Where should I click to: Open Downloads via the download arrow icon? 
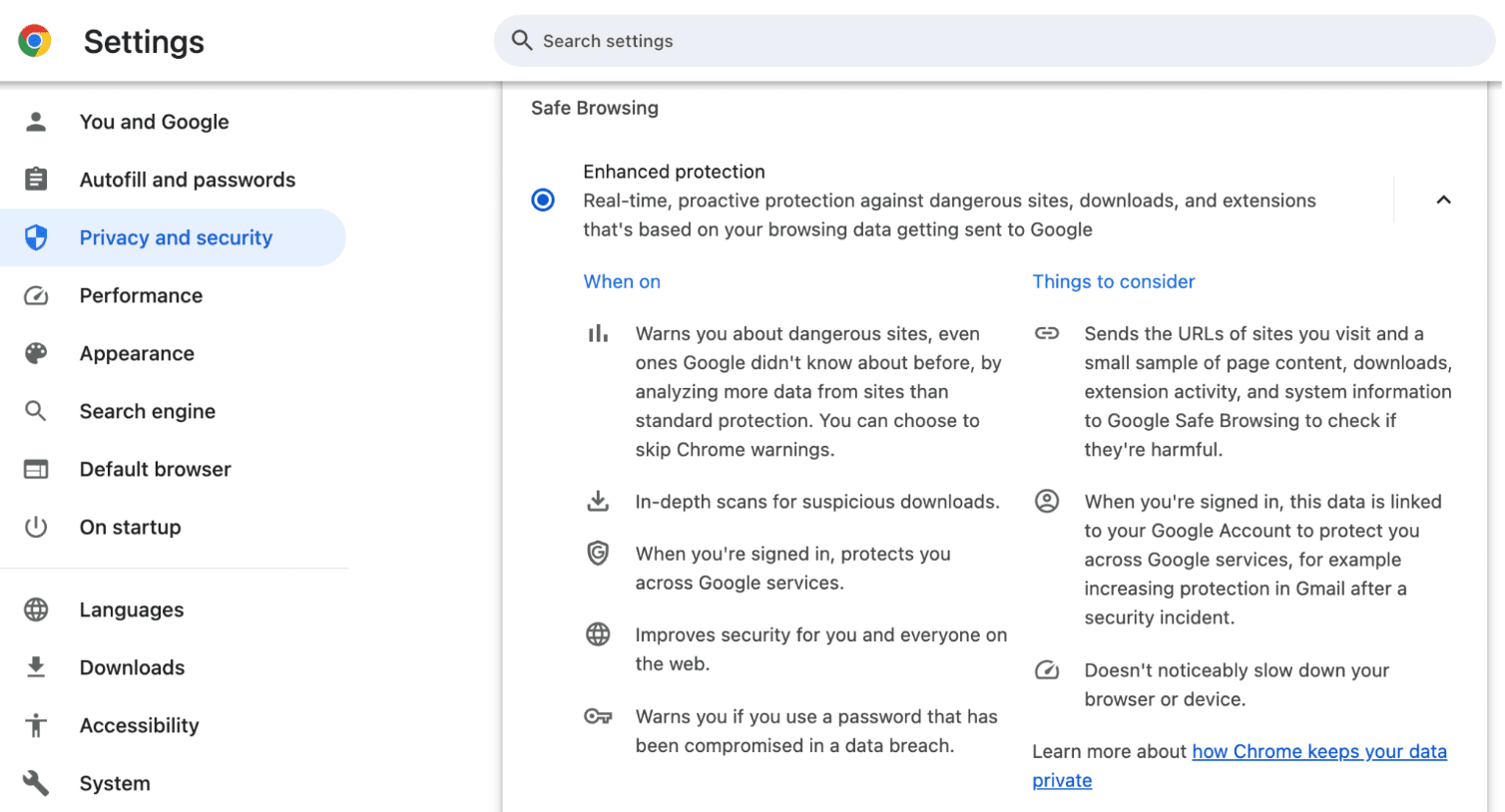click(36, 667)
